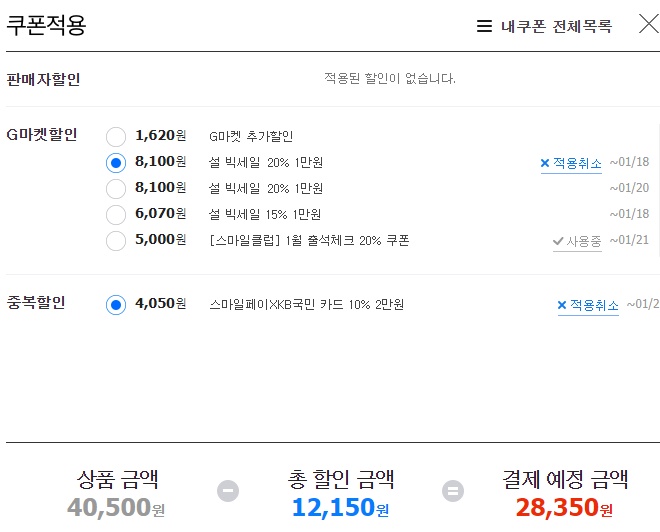The image size is (660, 532).
Task: Choose the 8,100원 coupon expiring 01/20
Action: click(116, 189)
